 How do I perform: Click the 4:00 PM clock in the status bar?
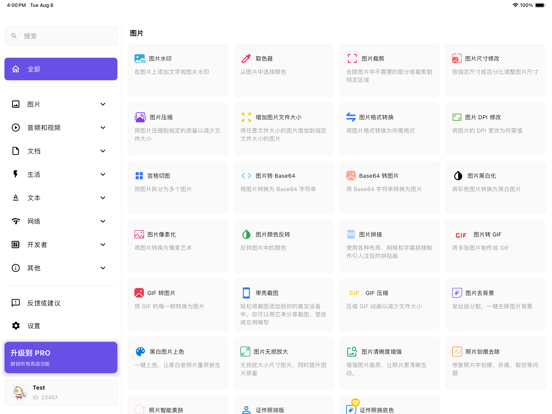coord(16,5)
